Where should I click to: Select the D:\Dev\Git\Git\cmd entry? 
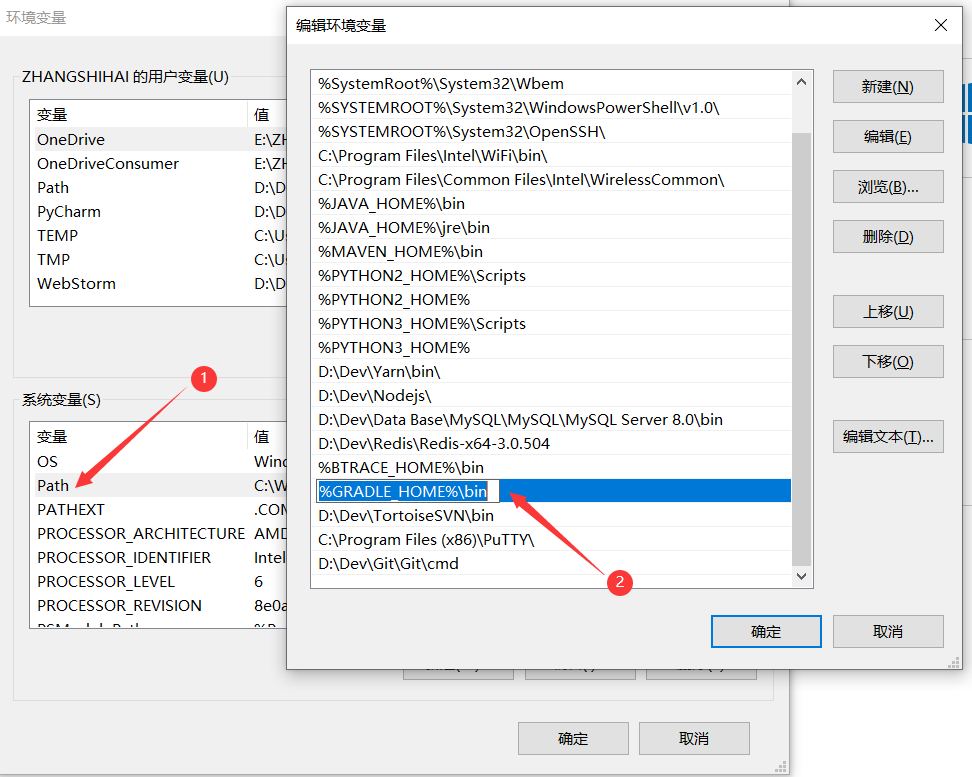coord(388,564)
